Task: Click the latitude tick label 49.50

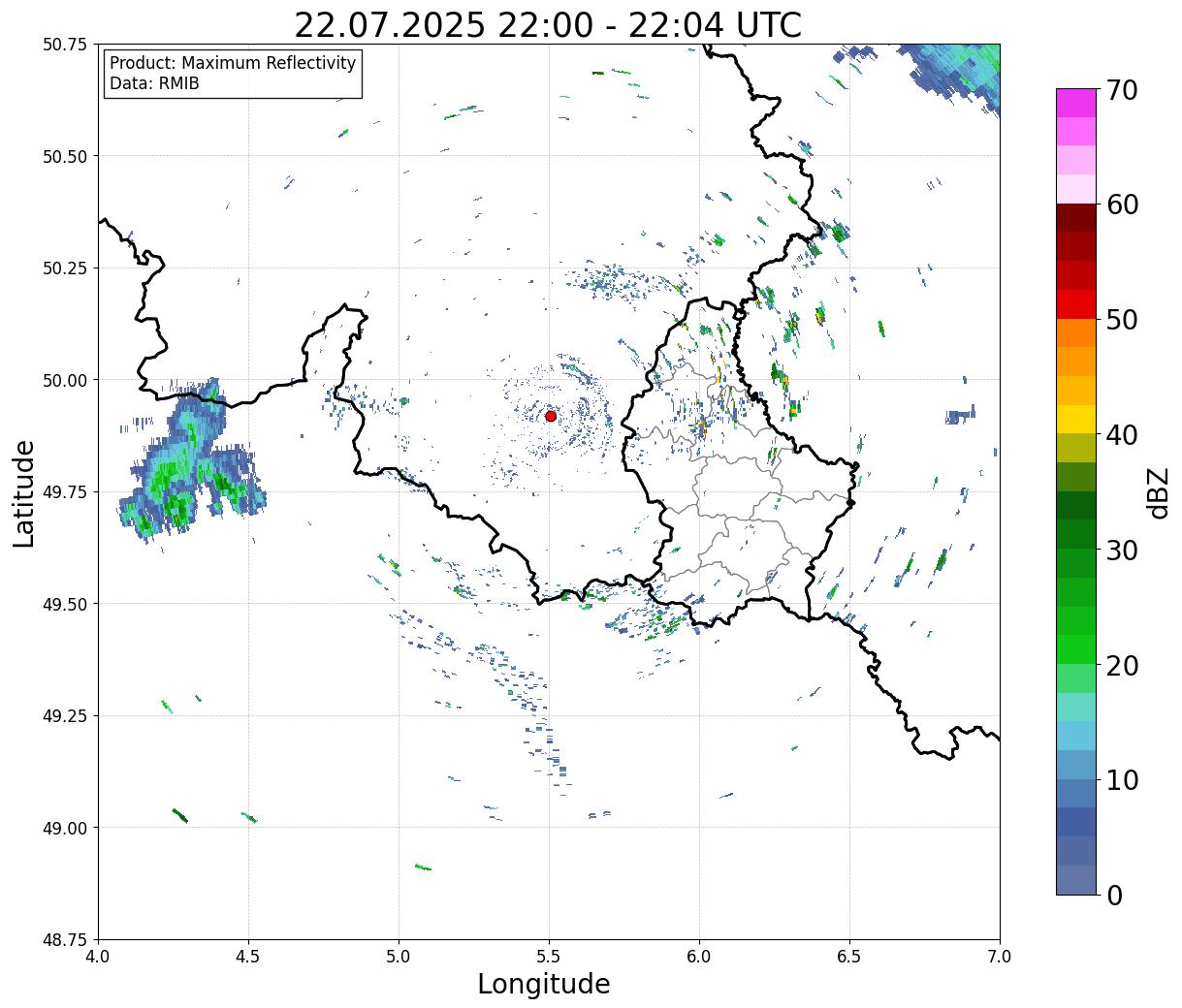Action: [64, 604]
